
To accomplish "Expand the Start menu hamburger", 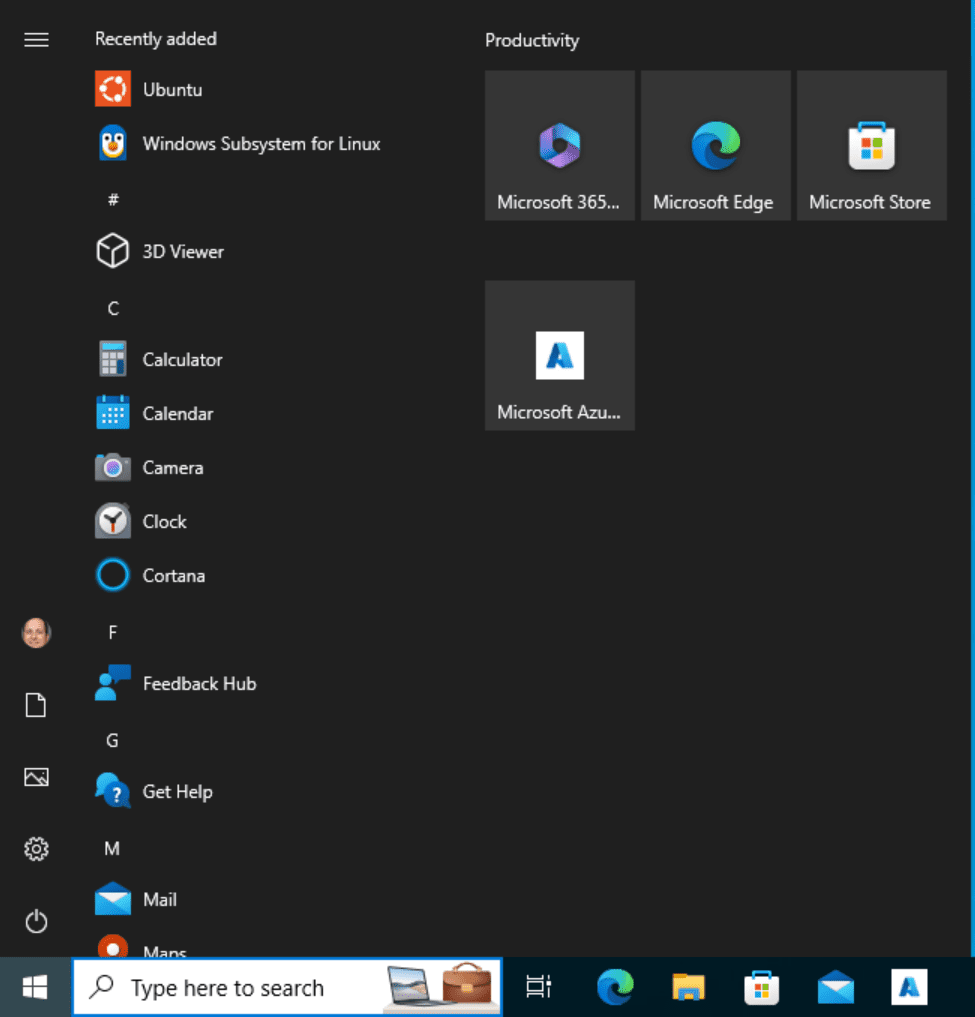I will coord(36,40).
